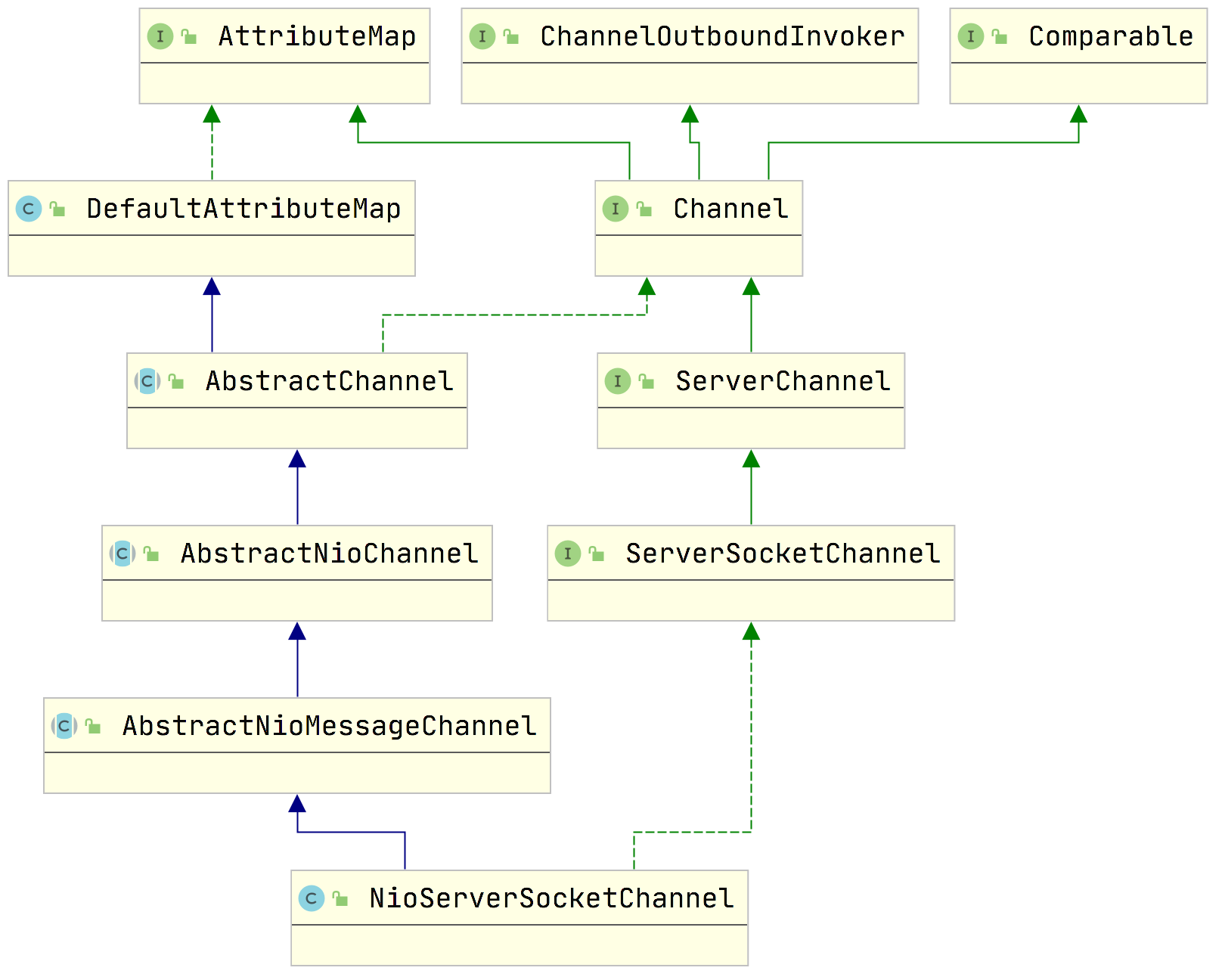Click the public lock icon of NioServerSocketChannel

tap(340, 898)
